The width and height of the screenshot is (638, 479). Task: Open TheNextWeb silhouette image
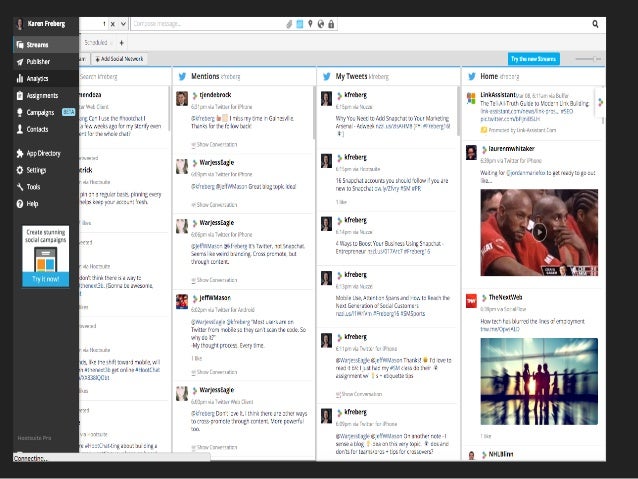(539, 381)
